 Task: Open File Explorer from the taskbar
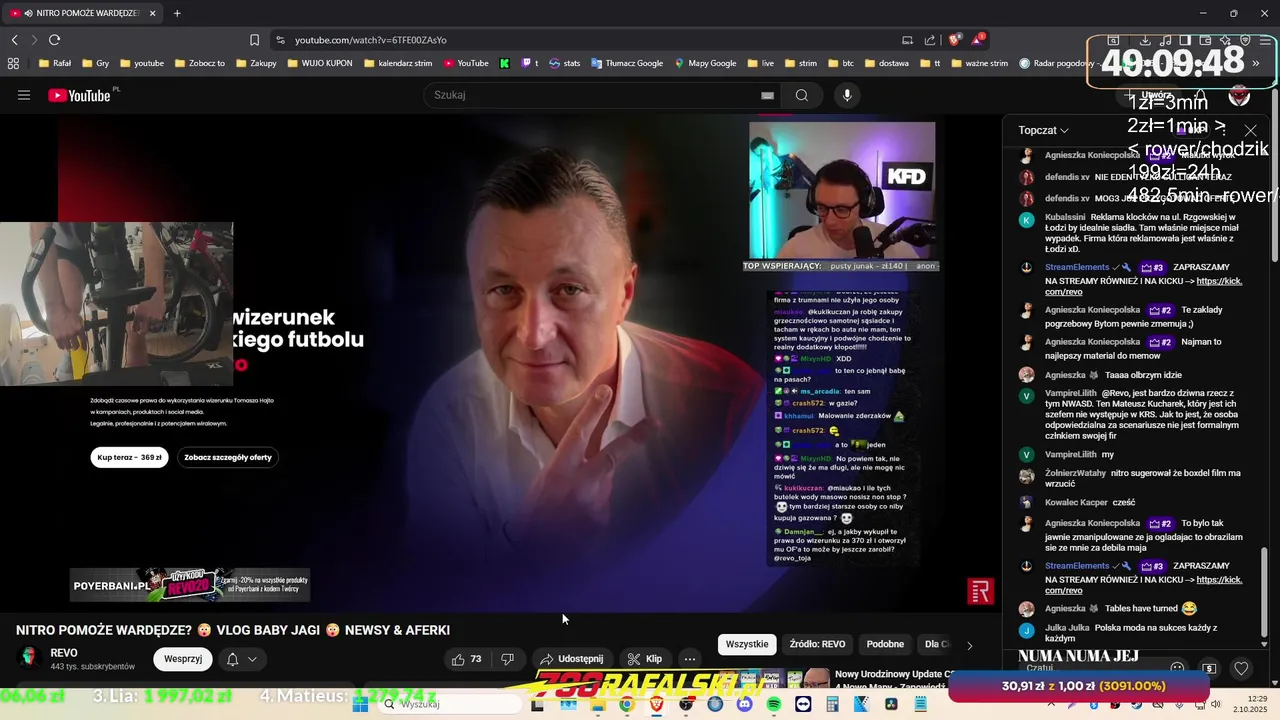(597, 704)
